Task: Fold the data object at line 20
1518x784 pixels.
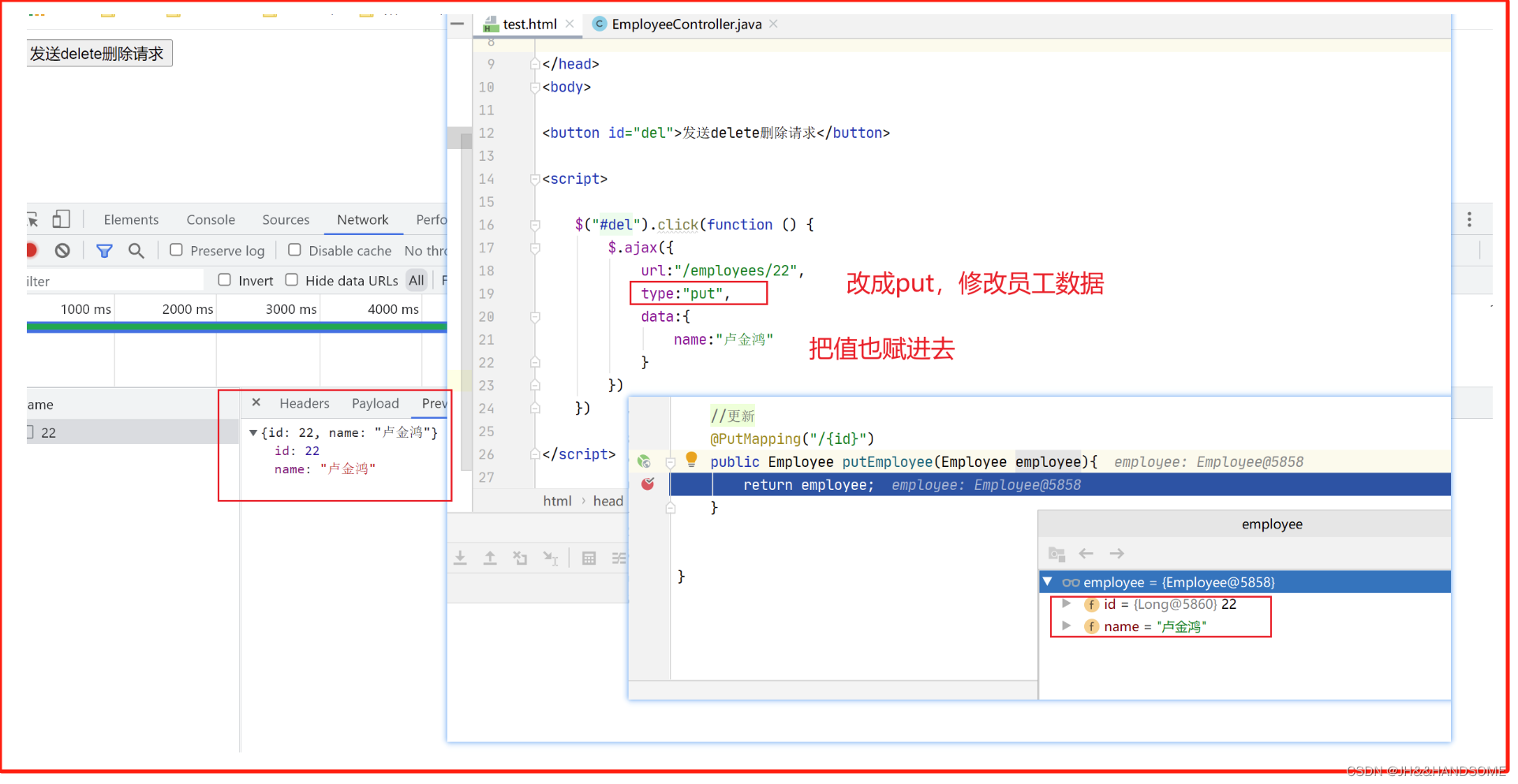Action: [535, 317]
